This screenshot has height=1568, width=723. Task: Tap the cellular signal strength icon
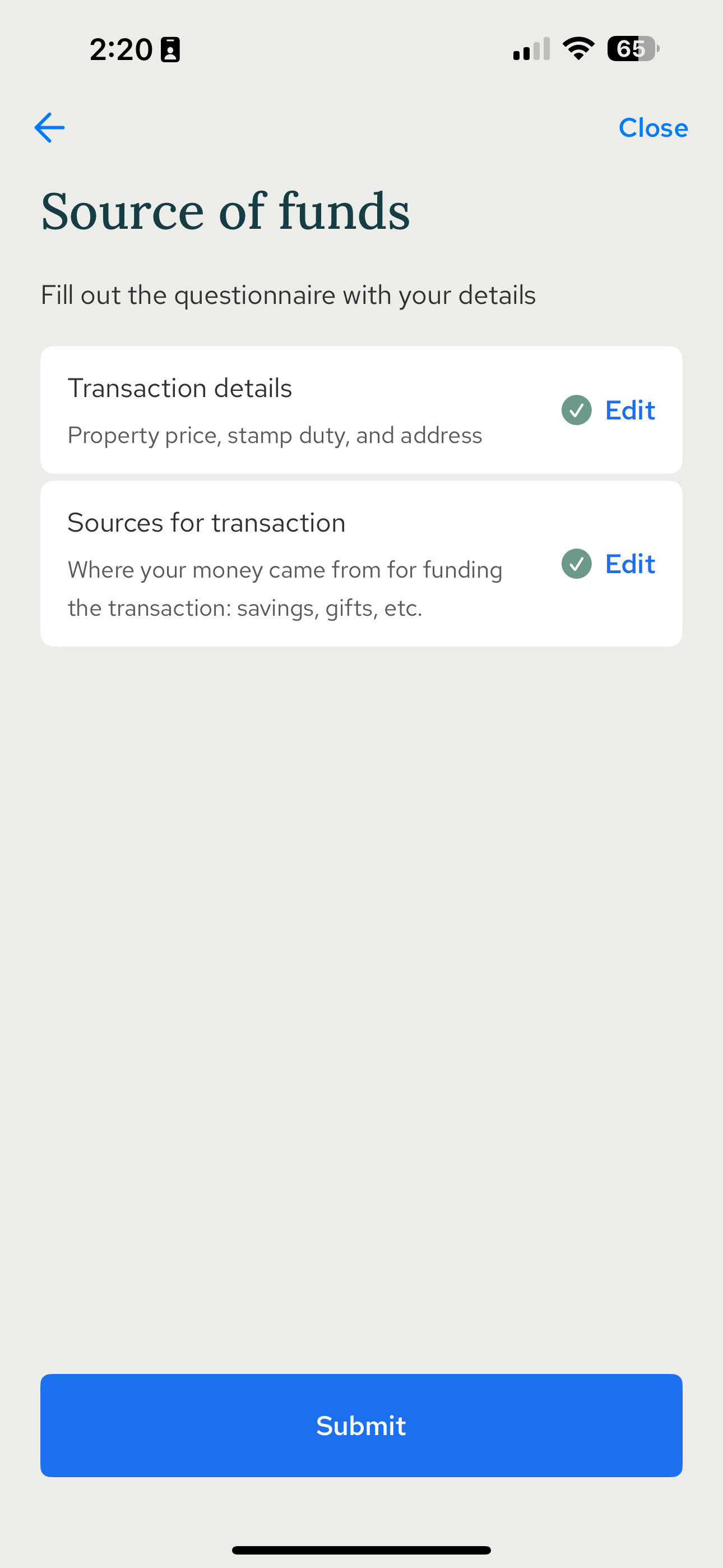click(x=531, y=49)
